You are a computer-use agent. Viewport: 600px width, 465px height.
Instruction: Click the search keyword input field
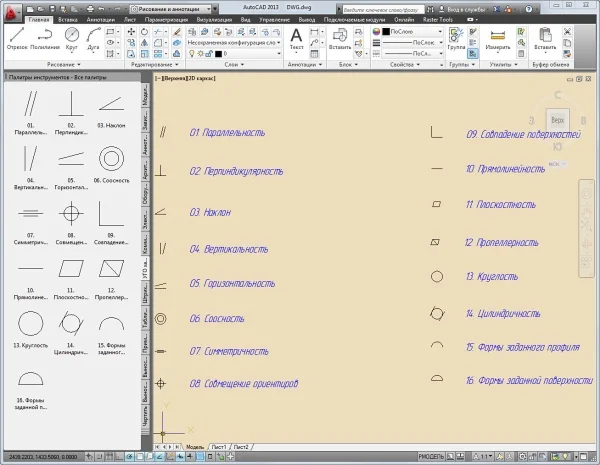click(383, 10)
